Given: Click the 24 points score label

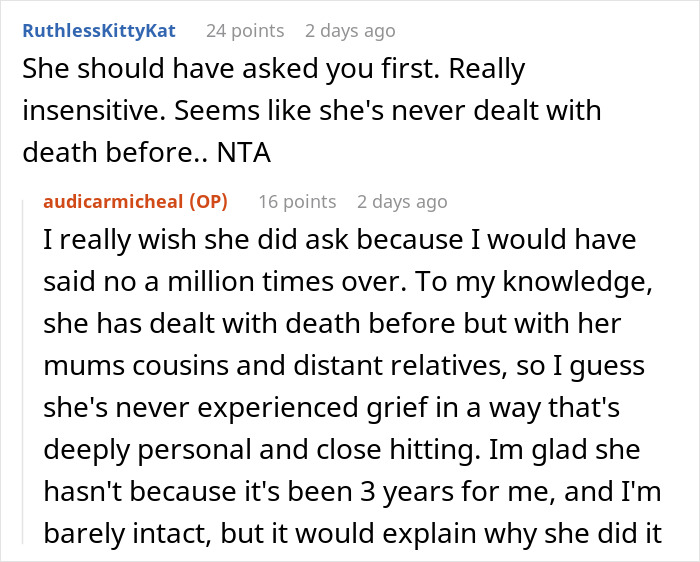Looking at the screenshot, I should [x=245, y=31].
